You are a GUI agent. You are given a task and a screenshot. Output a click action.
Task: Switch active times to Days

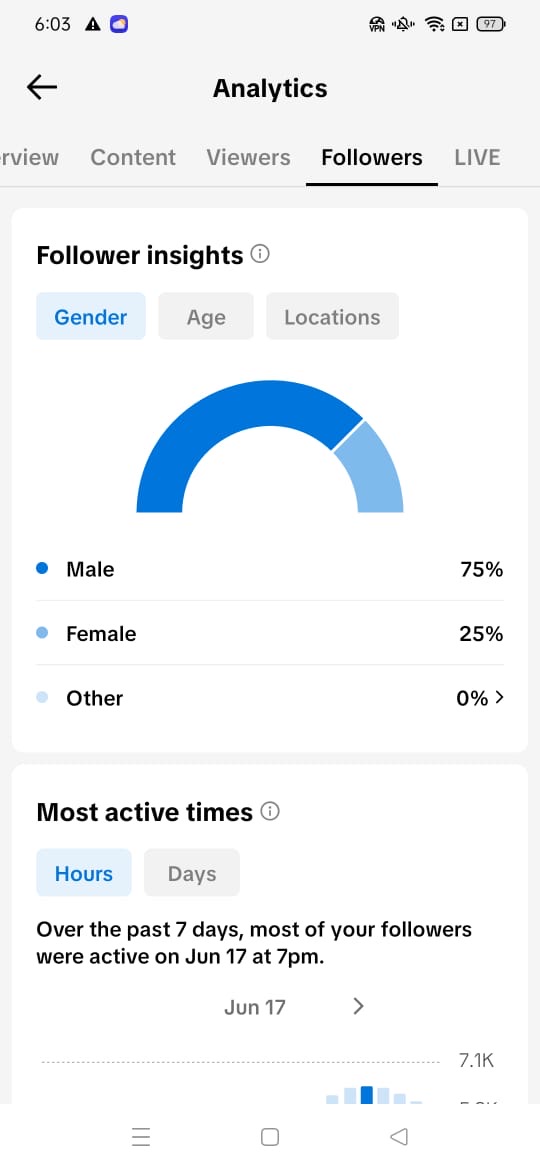coord(192,873)
